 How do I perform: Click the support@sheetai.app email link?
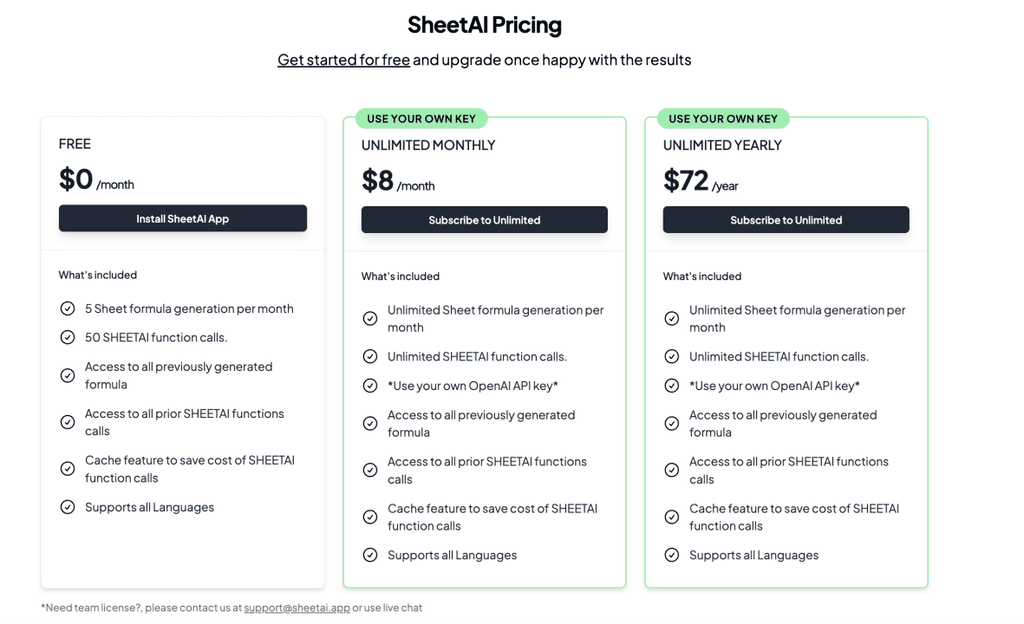[297, 607]
